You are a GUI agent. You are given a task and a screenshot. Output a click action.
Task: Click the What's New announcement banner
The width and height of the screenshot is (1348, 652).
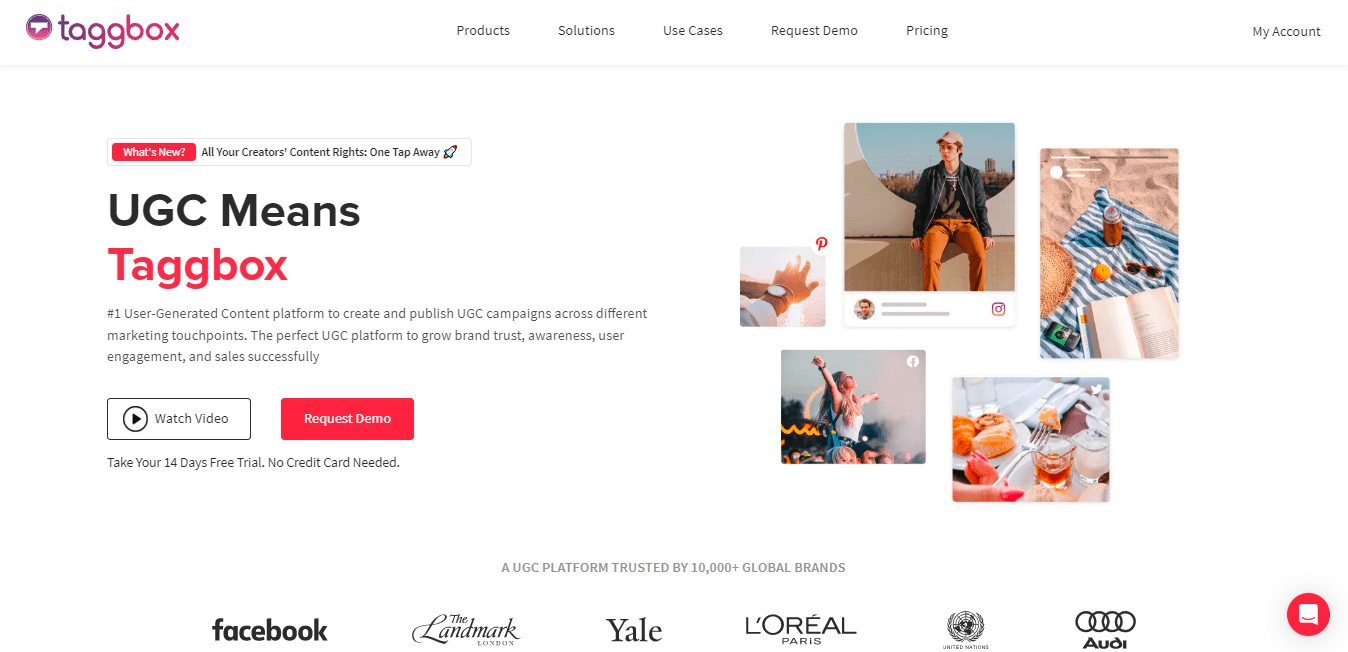tap(289, 152)
